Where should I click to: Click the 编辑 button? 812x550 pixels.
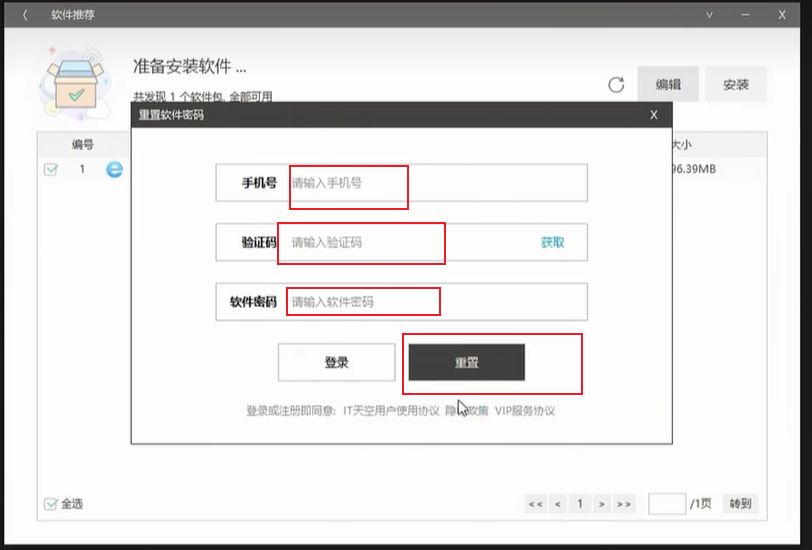[x=668, y=85]
